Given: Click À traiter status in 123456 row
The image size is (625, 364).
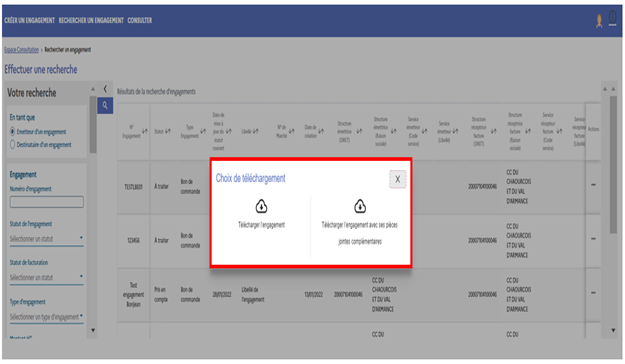Looking at the screenshot, I should pyautogui.click(x=161, y=240).
